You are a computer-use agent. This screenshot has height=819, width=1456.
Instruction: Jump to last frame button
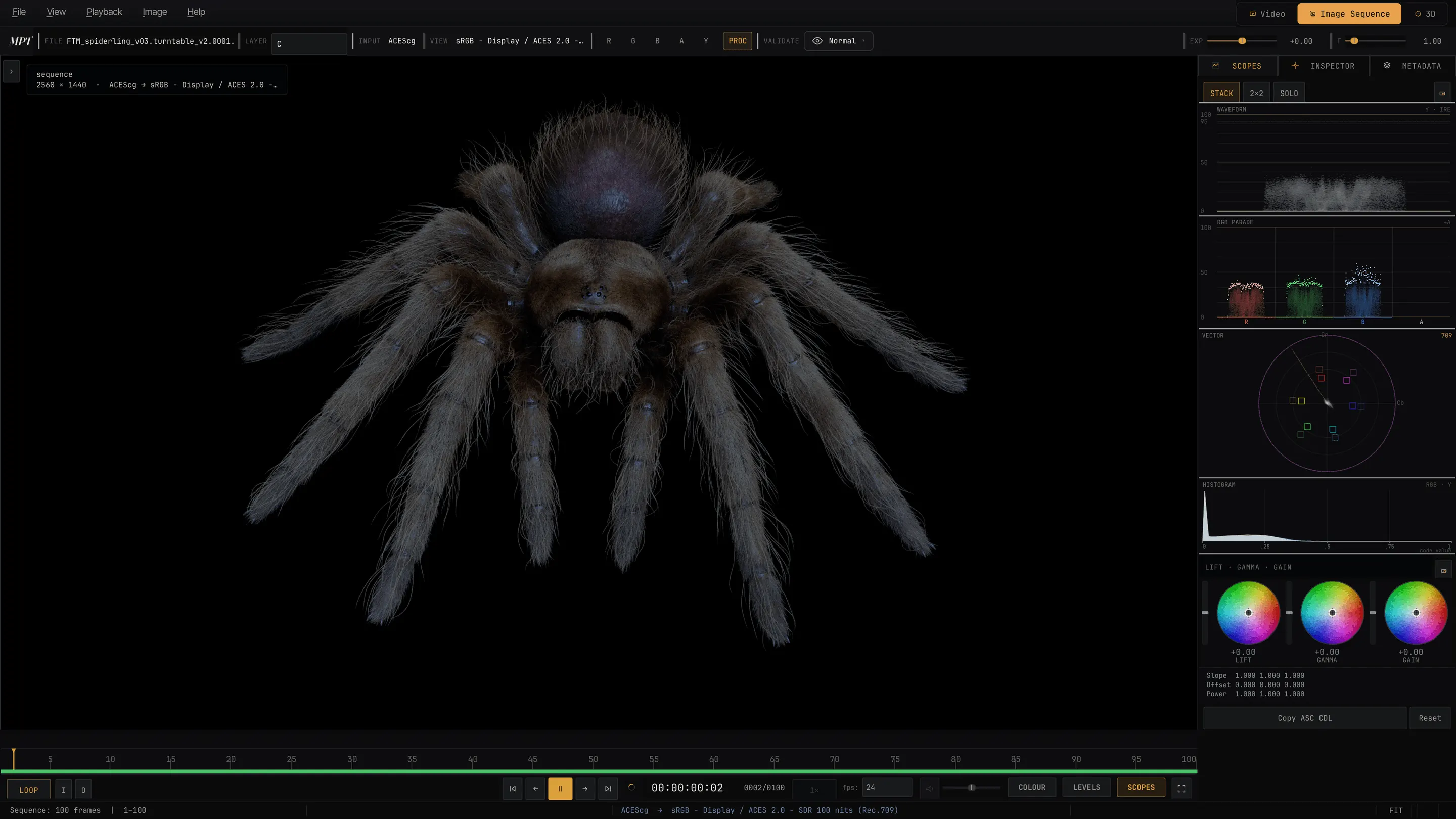point(608,789)
